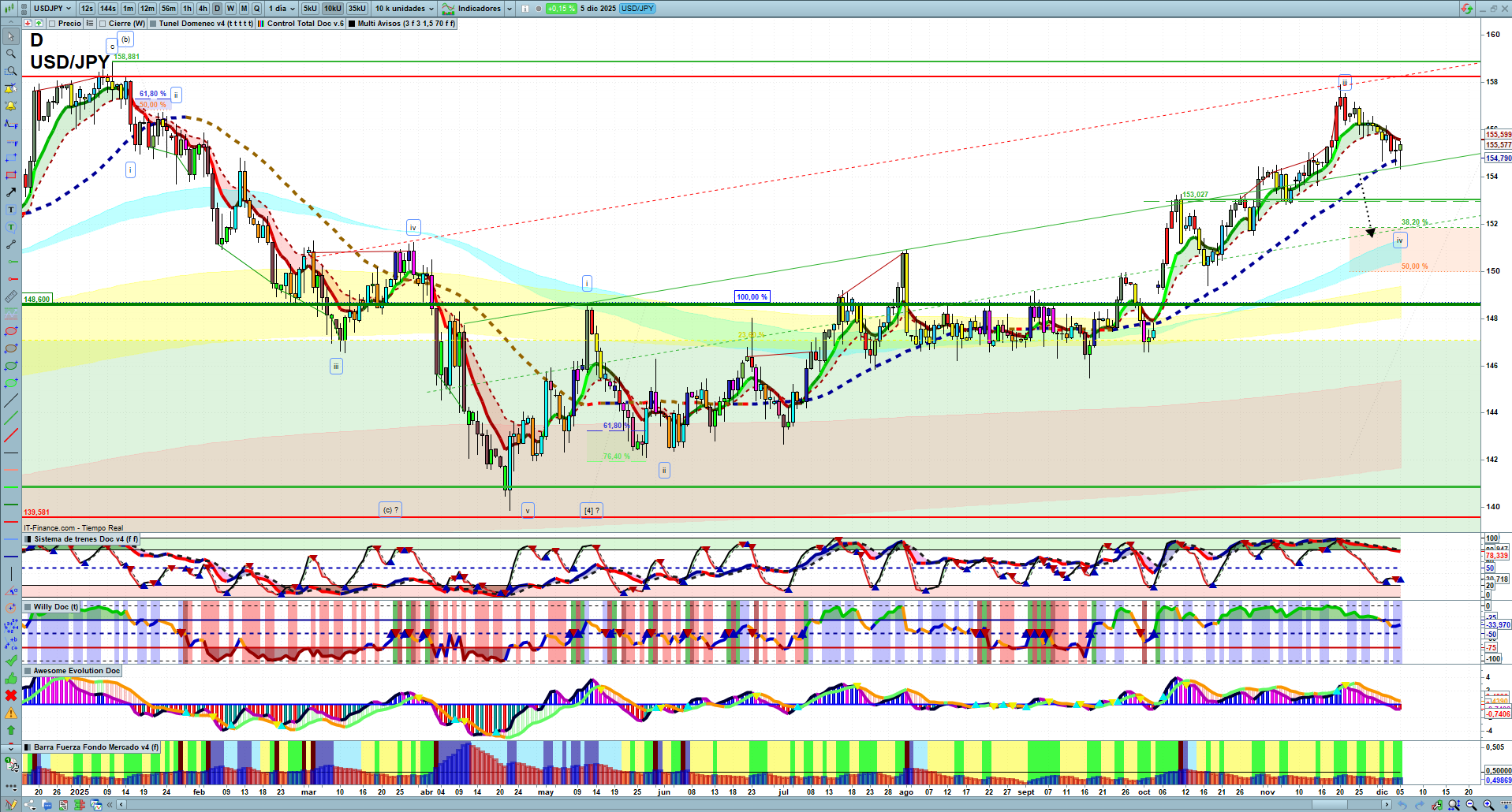
Task: Pick the ruler measuring tool
Action: pyautogui.click(x=11, y=296)
